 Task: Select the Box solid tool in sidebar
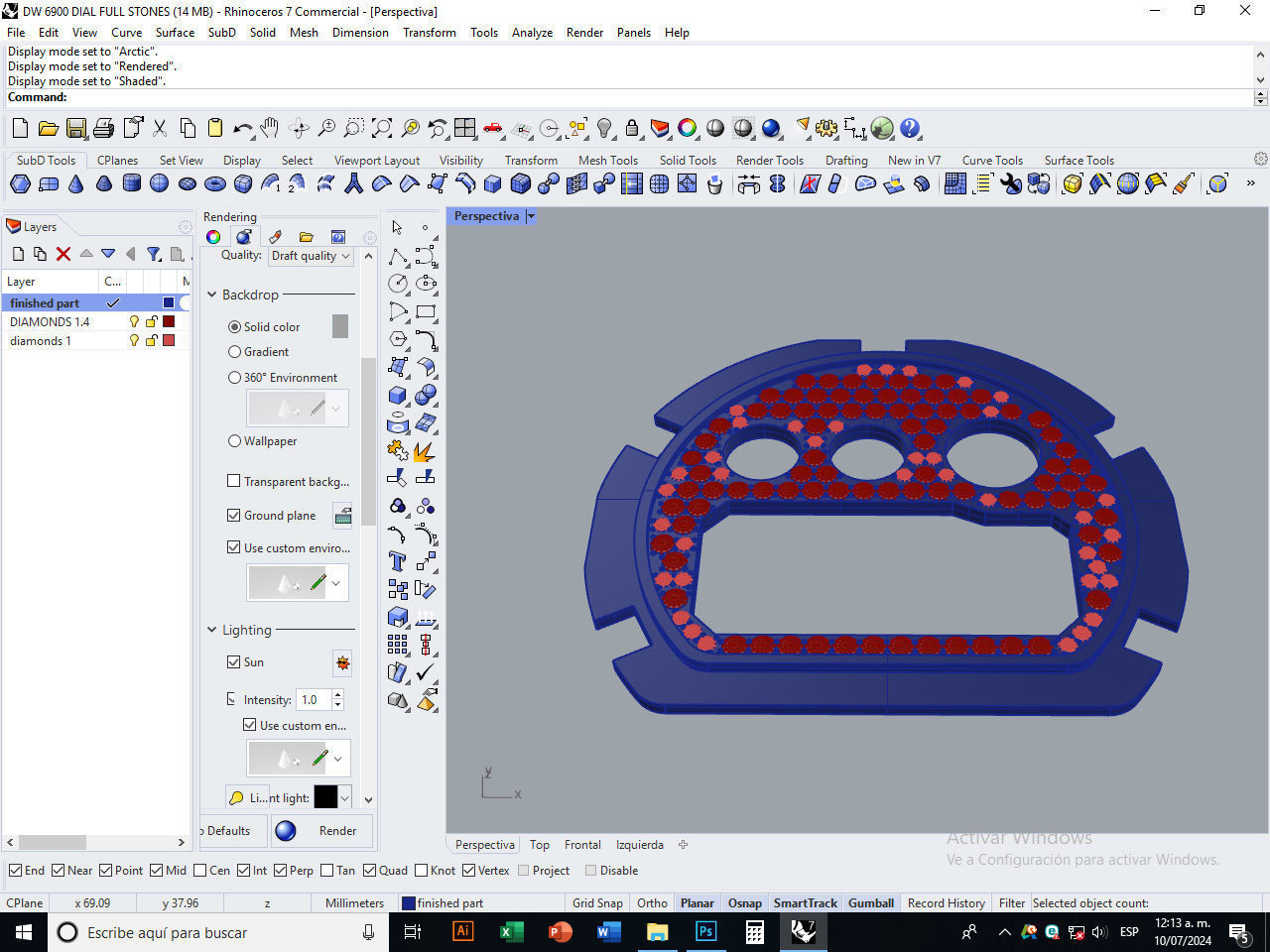click(398, 395)
